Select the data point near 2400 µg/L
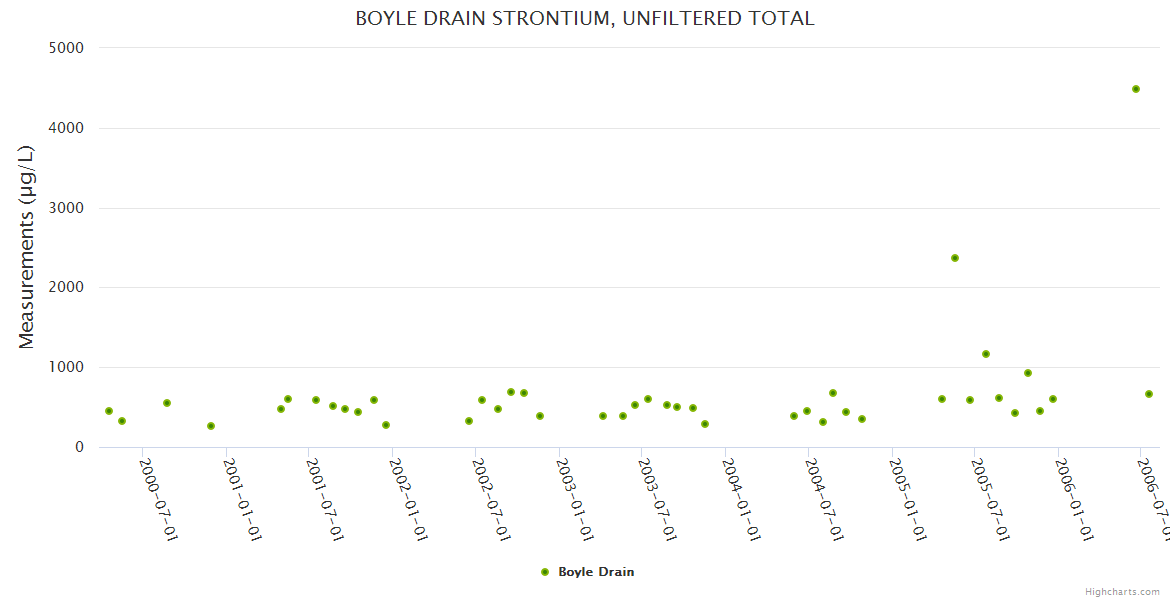Screen dimensions: 1170x600 (x=955, y=258)
